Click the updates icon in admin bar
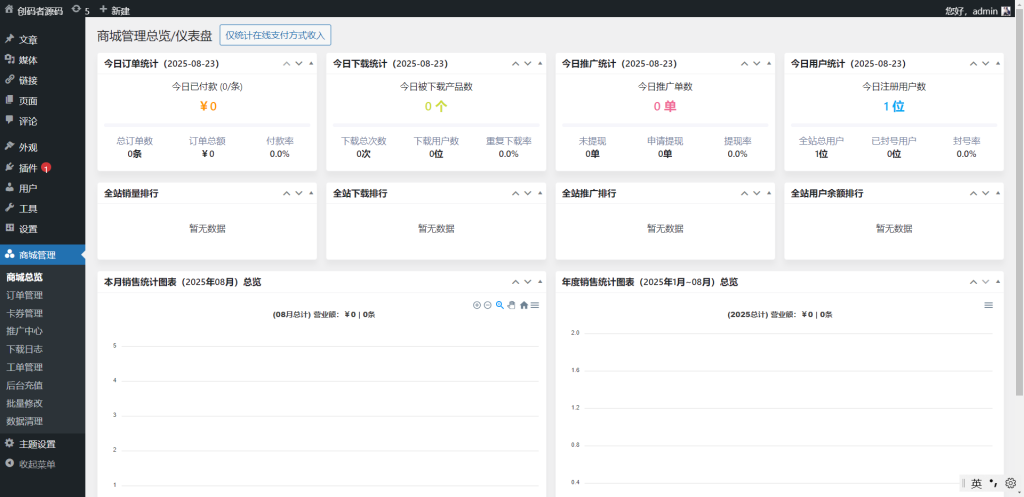 point(80,10)
